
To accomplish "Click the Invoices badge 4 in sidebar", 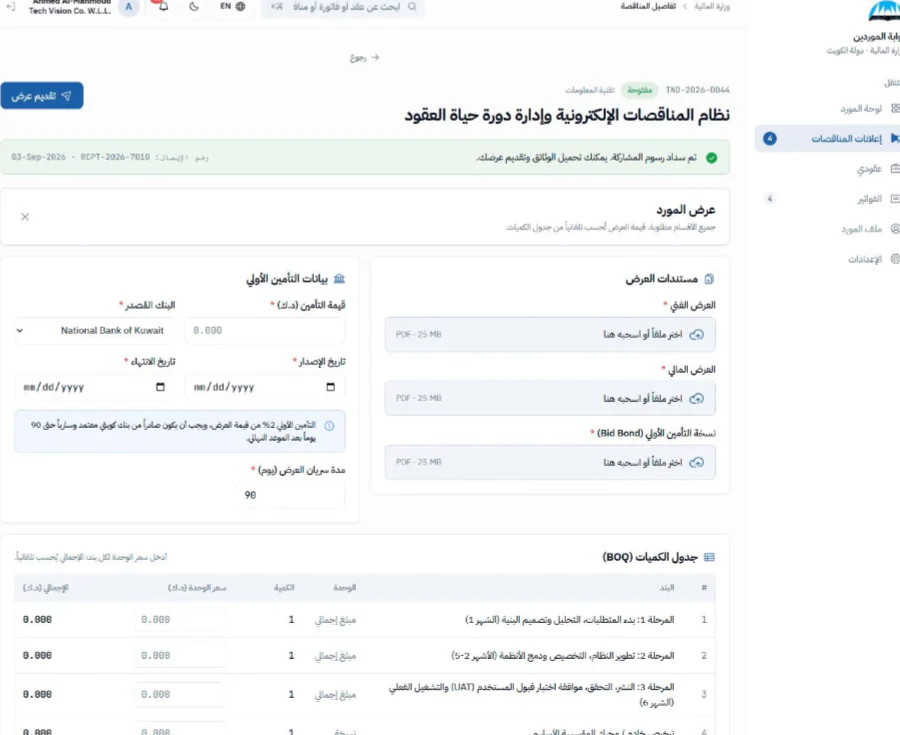I will point(770,199).
